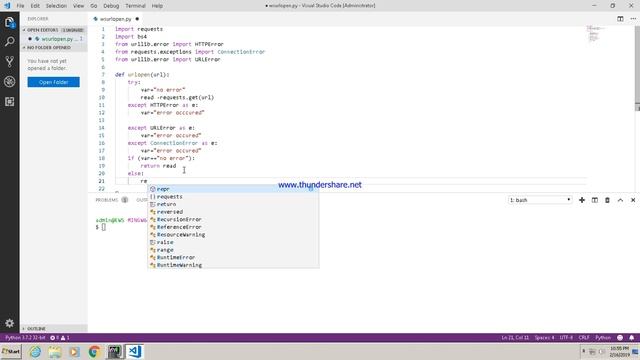Viewport: 640px width, 360px height.
Task: Choose 'range' from autocomplete suggestions
Action: click(x=233, y=250)
